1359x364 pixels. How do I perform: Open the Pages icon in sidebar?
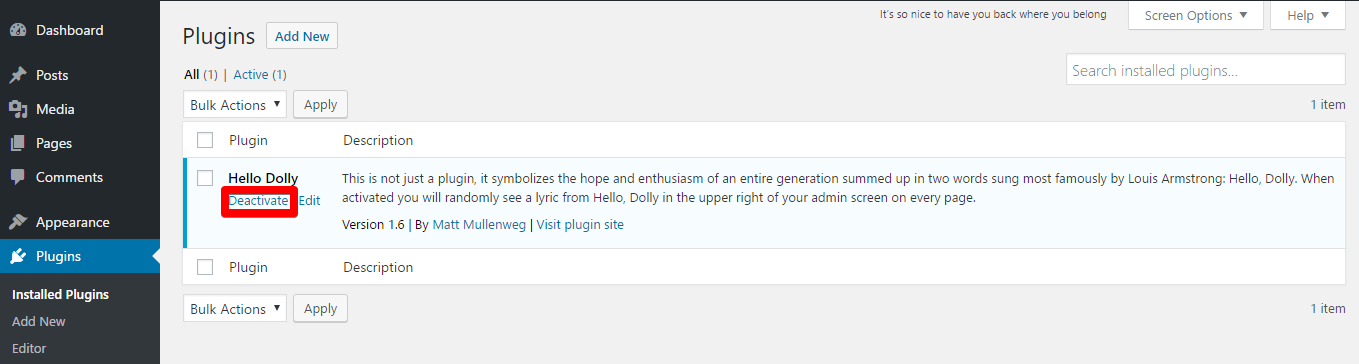[x=18, y=143]
